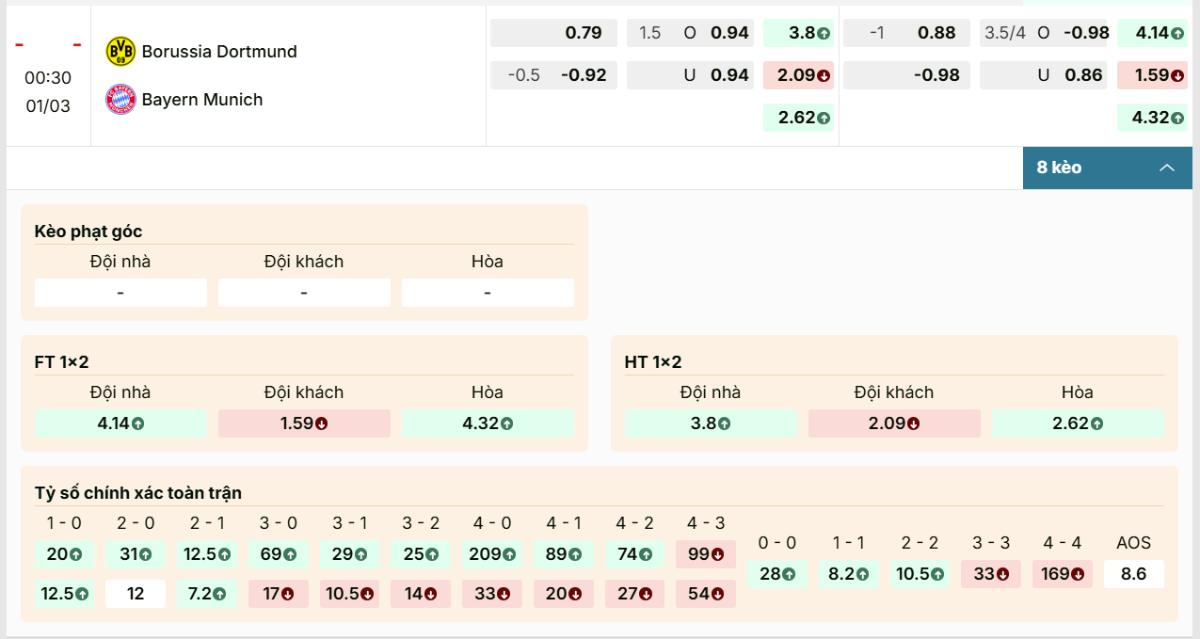Select HT 1x2 draw odds 2.62
Image resolution: width=1200 pixels, height=639 pixels.
(x=1077, y=423)
